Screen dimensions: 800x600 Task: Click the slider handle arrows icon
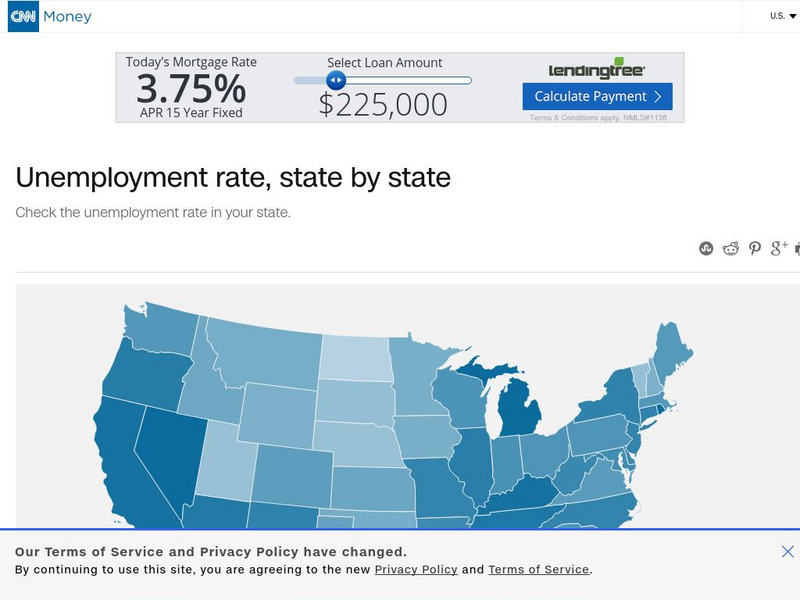pyautogui.click(x=337, y=78)
